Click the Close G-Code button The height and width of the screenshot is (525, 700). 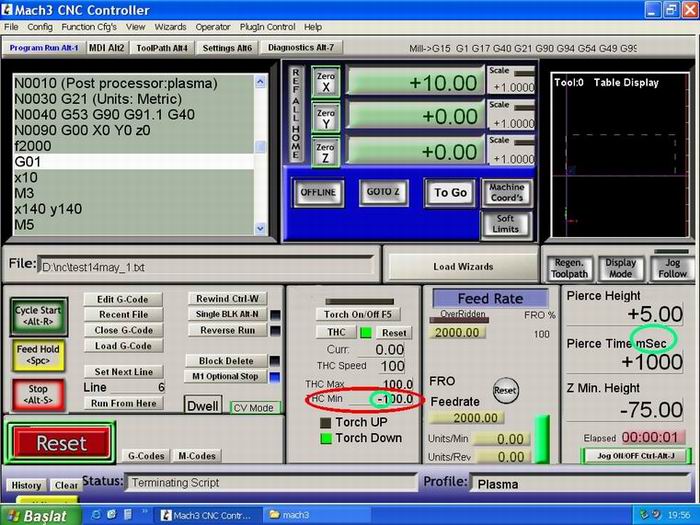(123, 330)
